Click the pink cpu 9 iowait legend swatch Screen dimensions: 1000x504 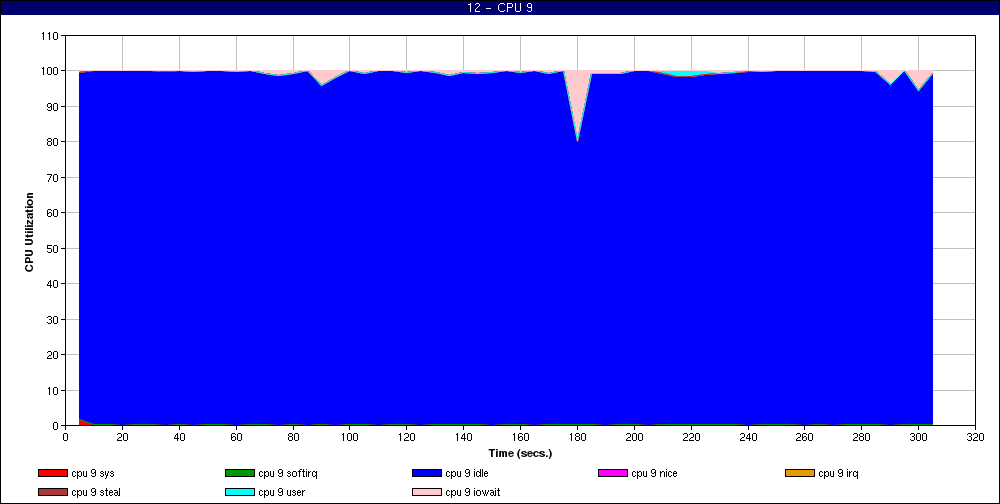427,493
